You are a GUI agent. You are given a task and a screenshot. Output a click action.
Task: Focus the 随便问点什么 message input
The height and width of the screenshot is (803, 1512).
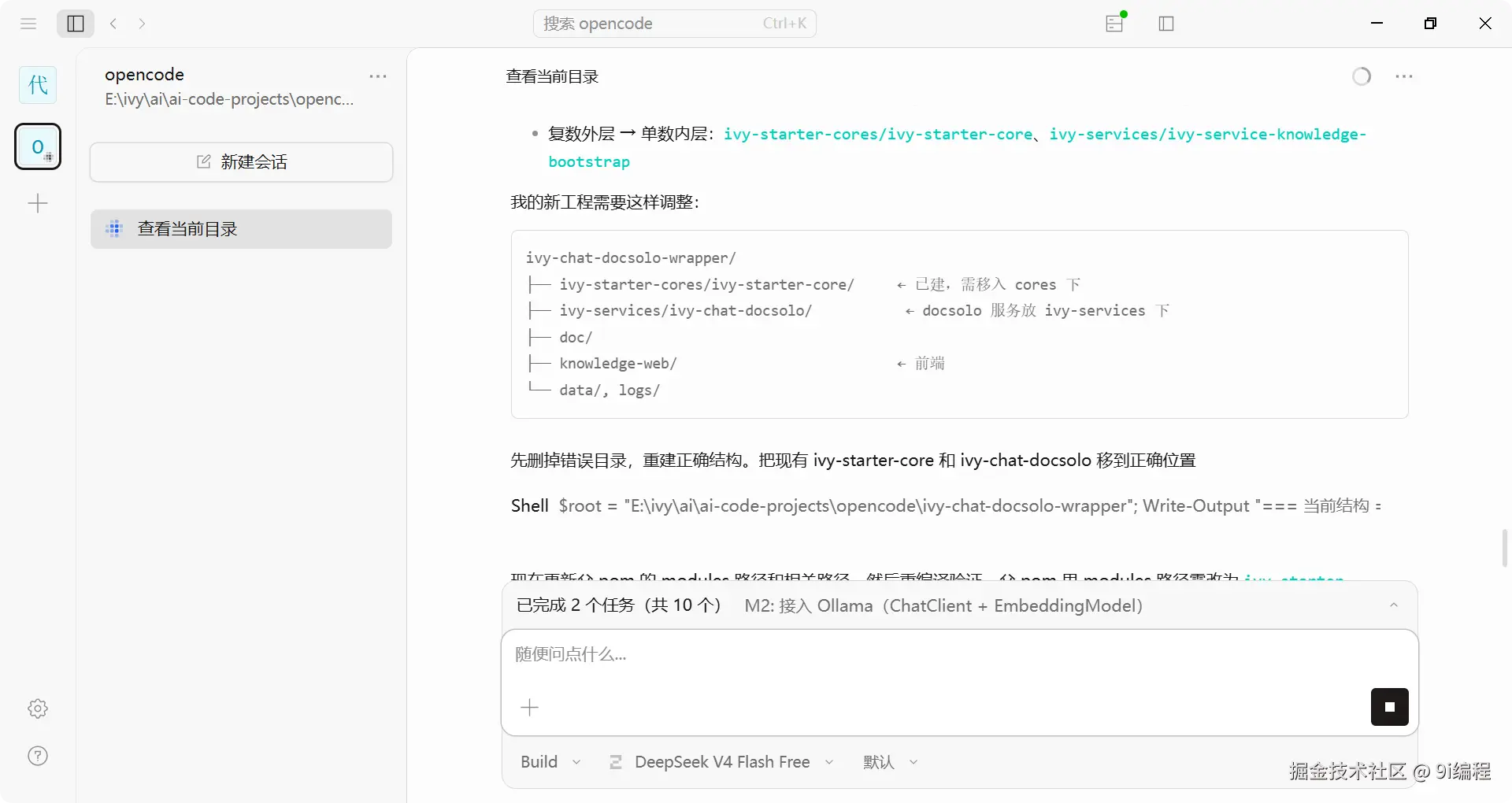(x=959, y=655)
